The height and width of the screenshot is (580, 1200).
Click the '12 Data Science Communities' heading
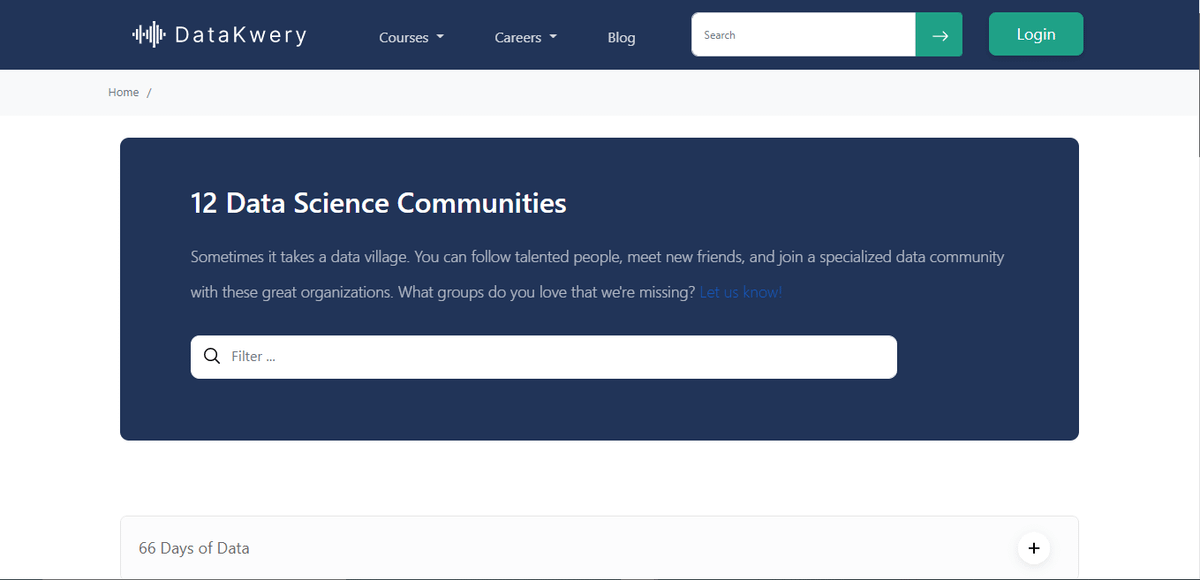378,203
